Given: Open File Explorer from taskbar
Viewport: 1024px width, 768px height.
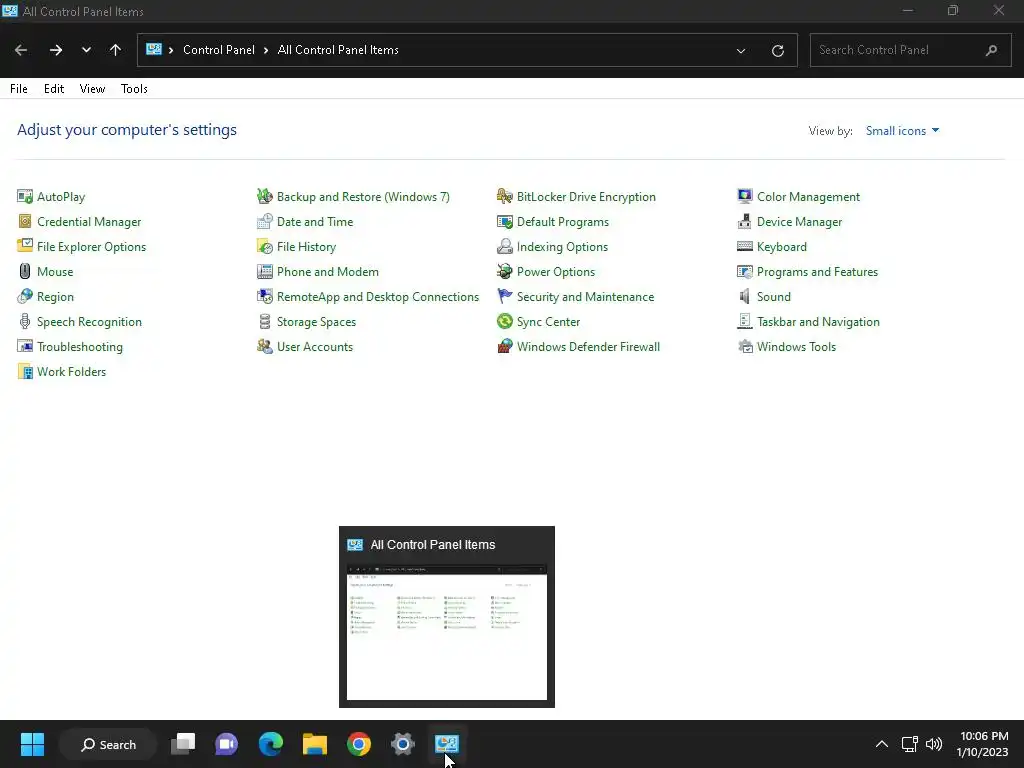Looking at the screenshot, I should pos(315,744).
